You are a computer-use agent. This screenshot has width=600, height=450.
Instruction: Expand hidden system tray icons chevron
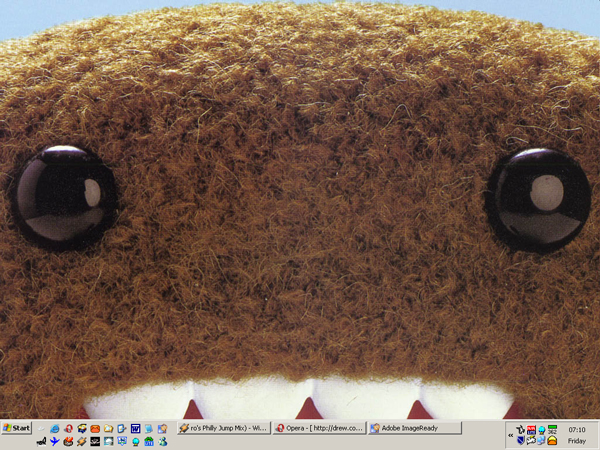pyautogui.click(x=510, y=435)
